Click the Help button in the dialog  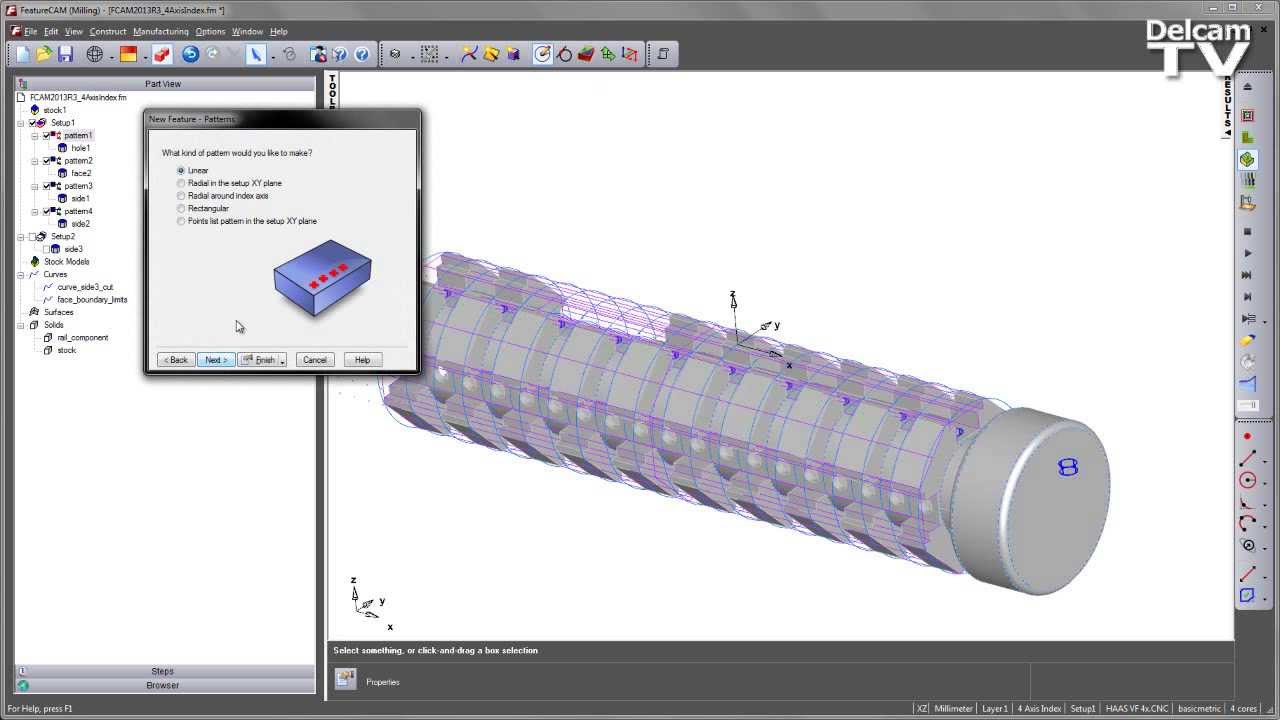click(362, 360)
